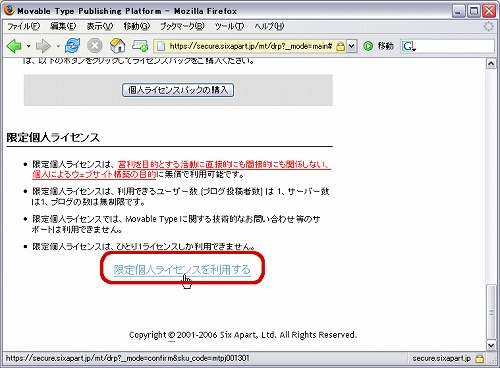This screenshot has width=500, height=368.
Task: Click the bullet about Movable Type support
Action: pos(176,224)
